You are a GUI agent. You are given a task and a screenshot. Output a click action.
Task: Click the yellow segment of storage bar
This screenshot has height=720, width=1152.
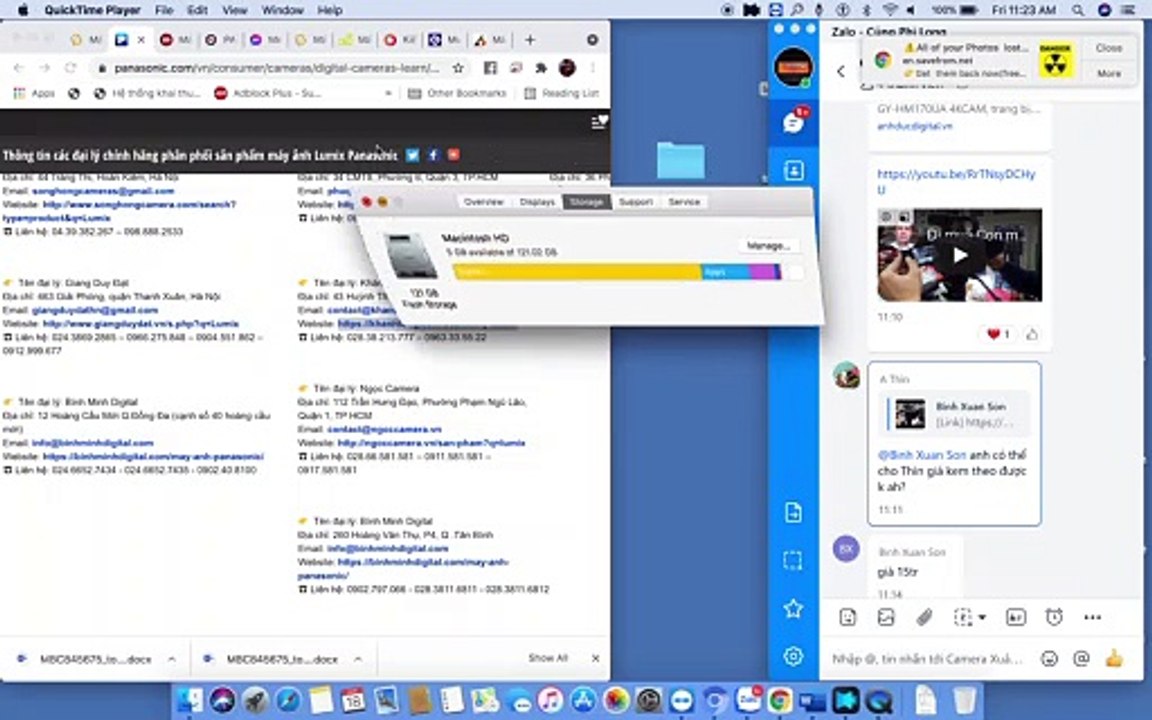(x=577, y=272)
